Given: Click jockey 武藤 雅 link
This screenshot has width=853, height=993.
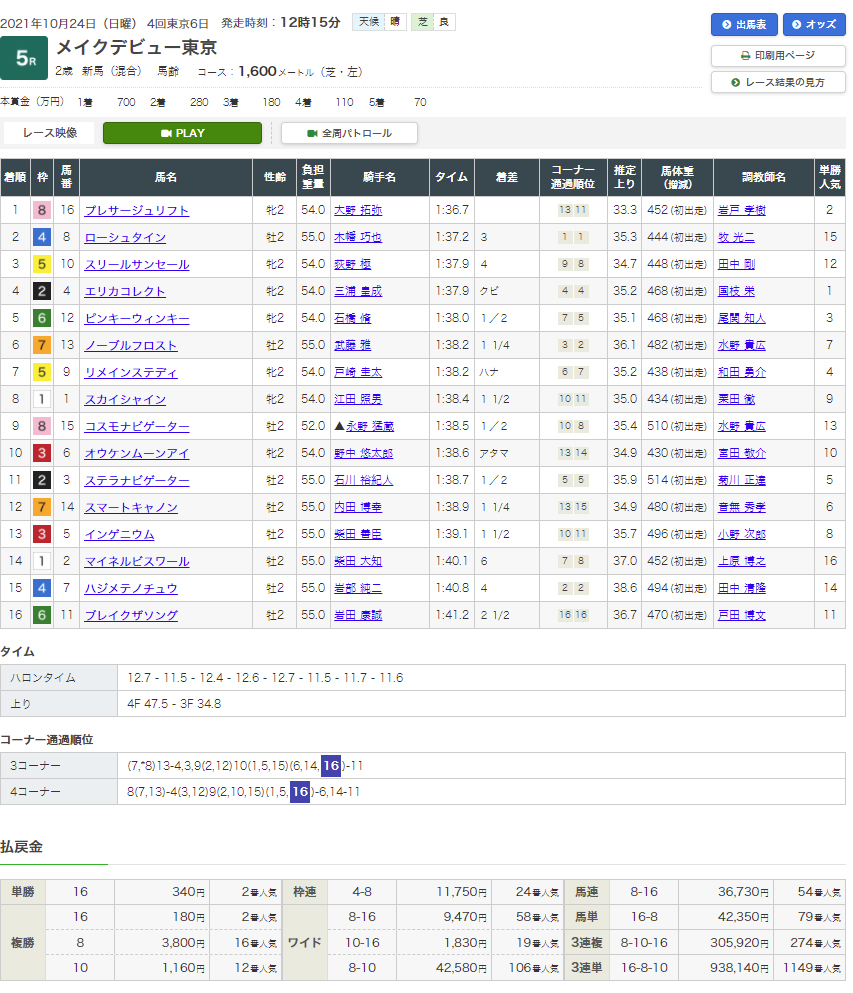Looking at the screenshot, I should click(x=352, y=346).
